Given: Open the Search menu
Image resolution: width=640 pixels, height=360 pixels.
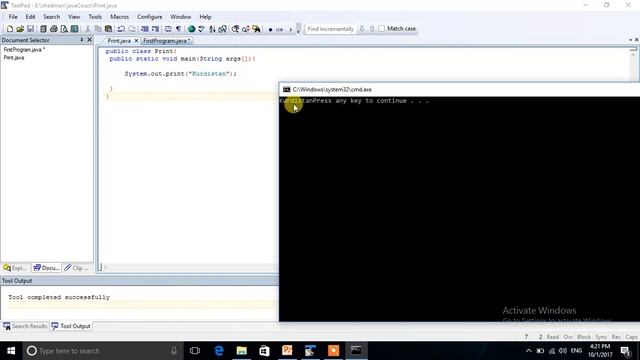Looking at the screenshot, I should pyautogui.click(x=51, y=17).
